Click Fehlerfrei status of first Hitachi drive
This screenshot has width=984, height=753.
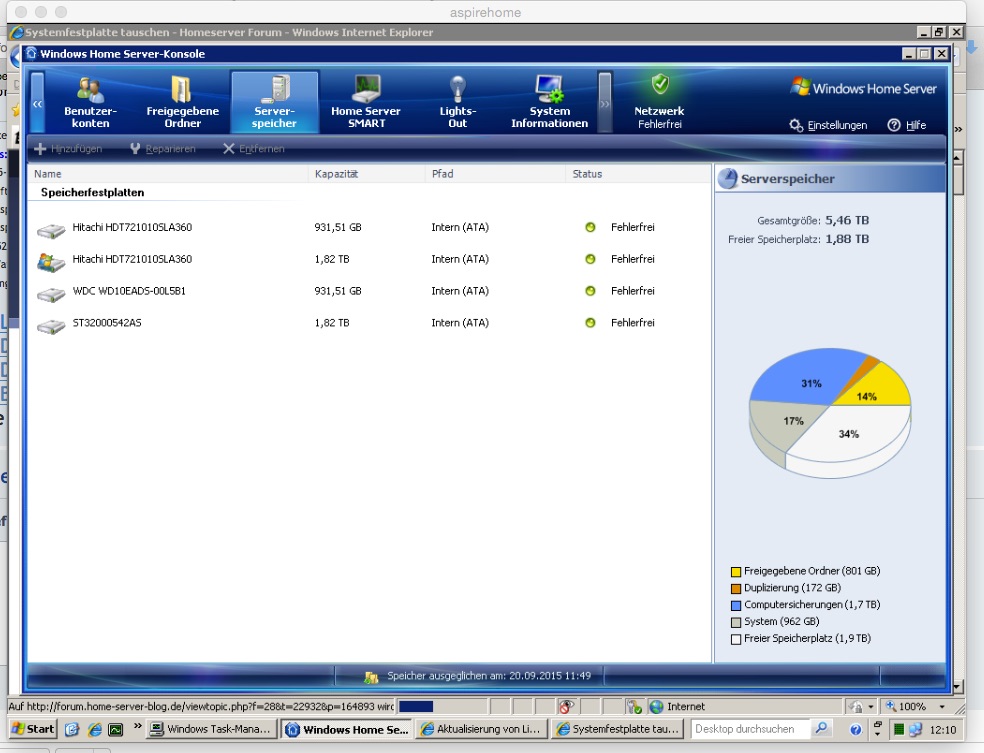click(633, 227)
